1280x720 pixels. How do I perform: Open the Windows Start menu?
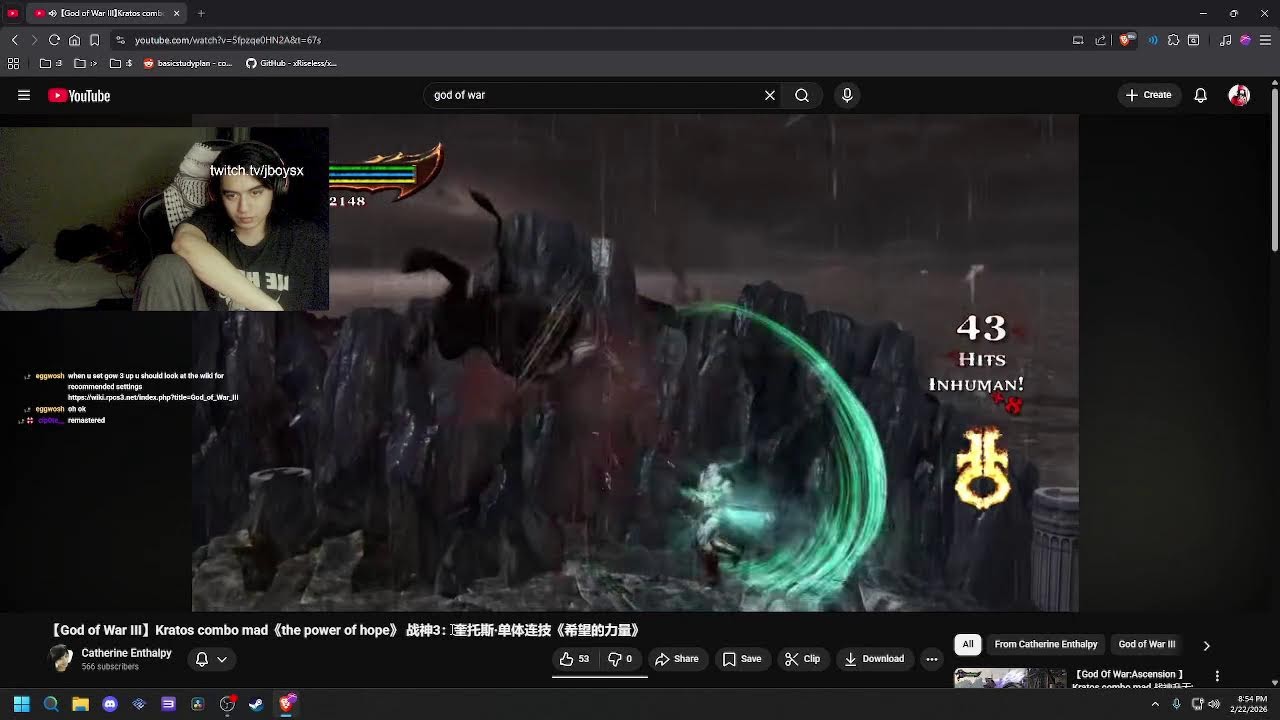[x=21, y=704]
